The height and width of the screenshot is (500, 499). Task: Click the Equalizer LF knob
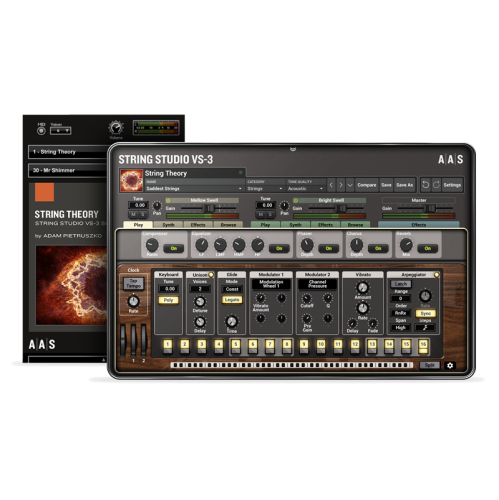pos(202,245)
